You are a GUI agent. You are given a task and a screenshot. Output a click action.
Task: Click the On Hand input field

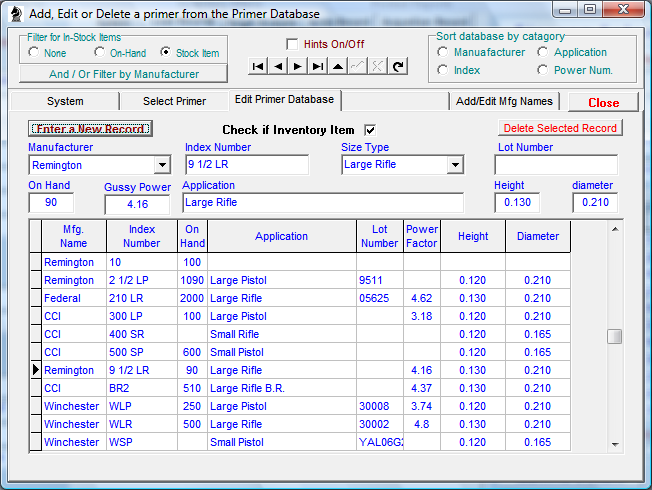click(x=51, y=203)
